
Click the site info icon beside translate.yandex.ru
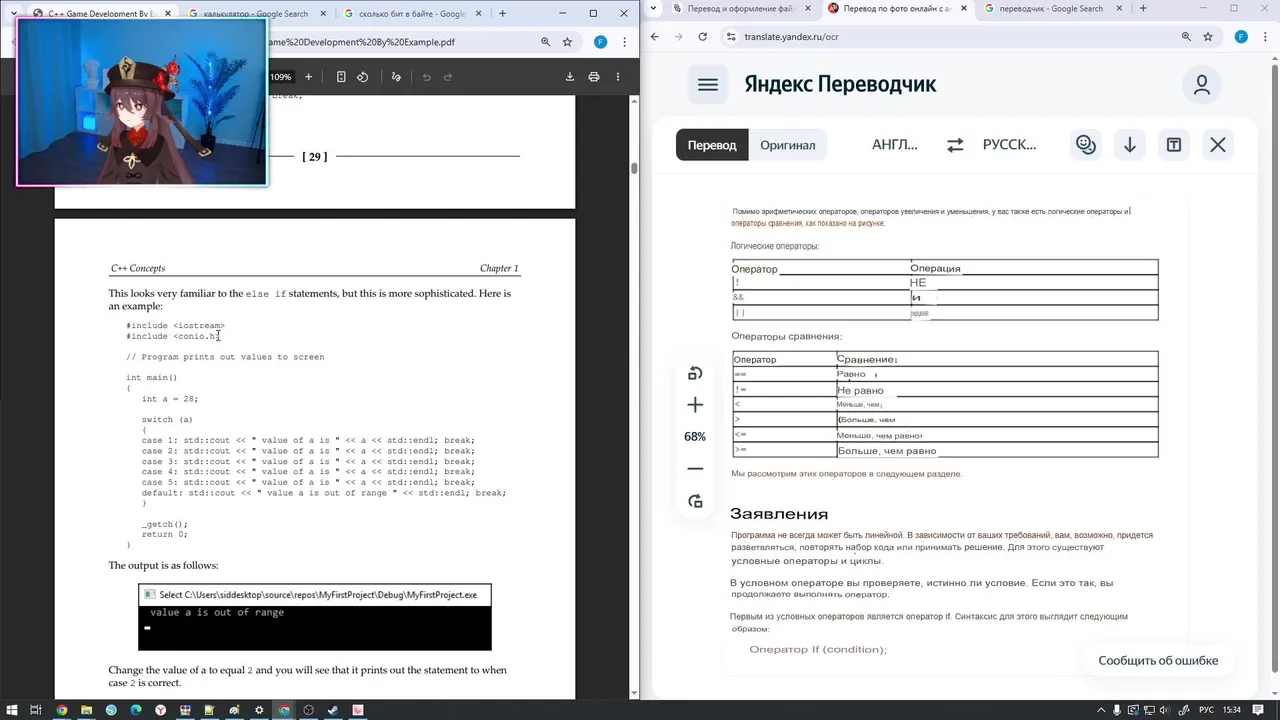tap(731, 36)
